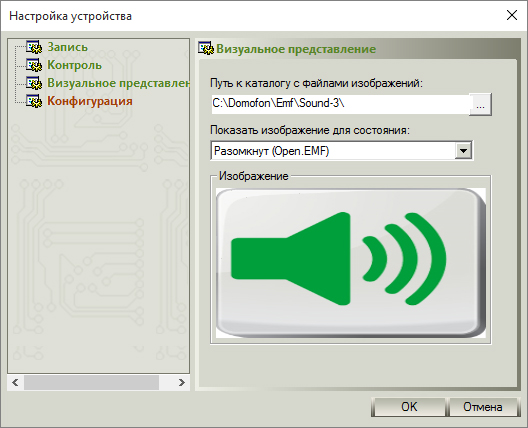Open the Разомкнут (Open.EMF) combo box
The image size is (528, 428).
coord(341,151)
